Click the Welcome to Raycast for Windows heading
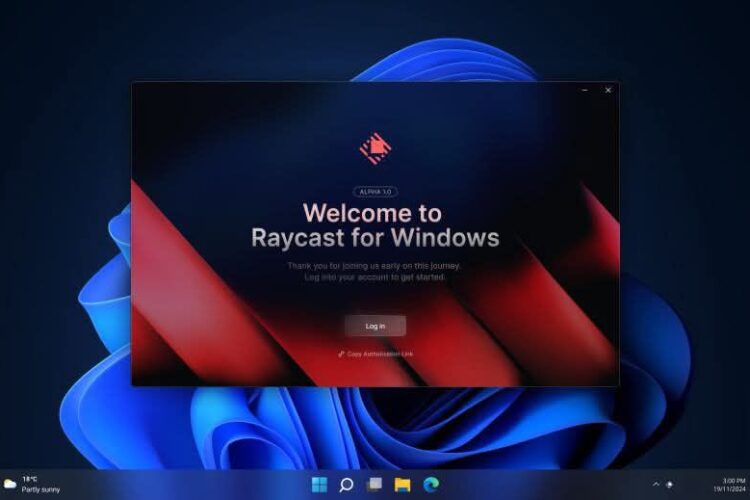This screenshot has height=500, width=750. (x=374, y=225)
